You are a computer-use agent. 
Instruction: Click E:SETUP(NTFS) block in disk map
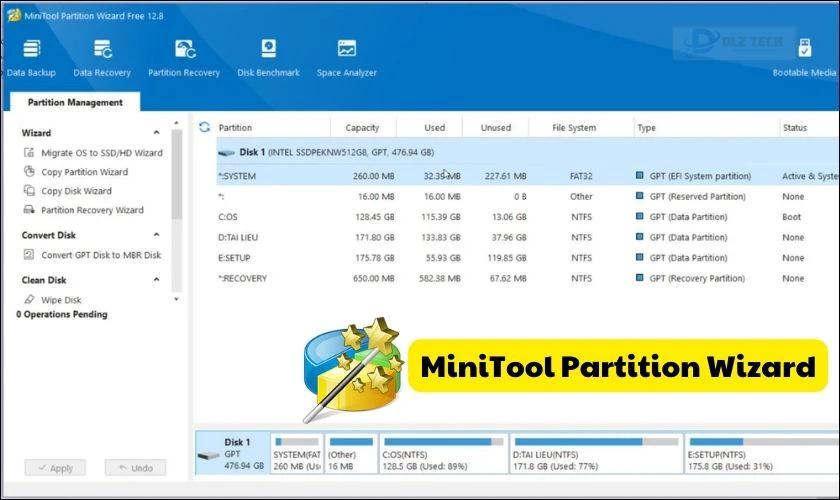pos(762,454)
